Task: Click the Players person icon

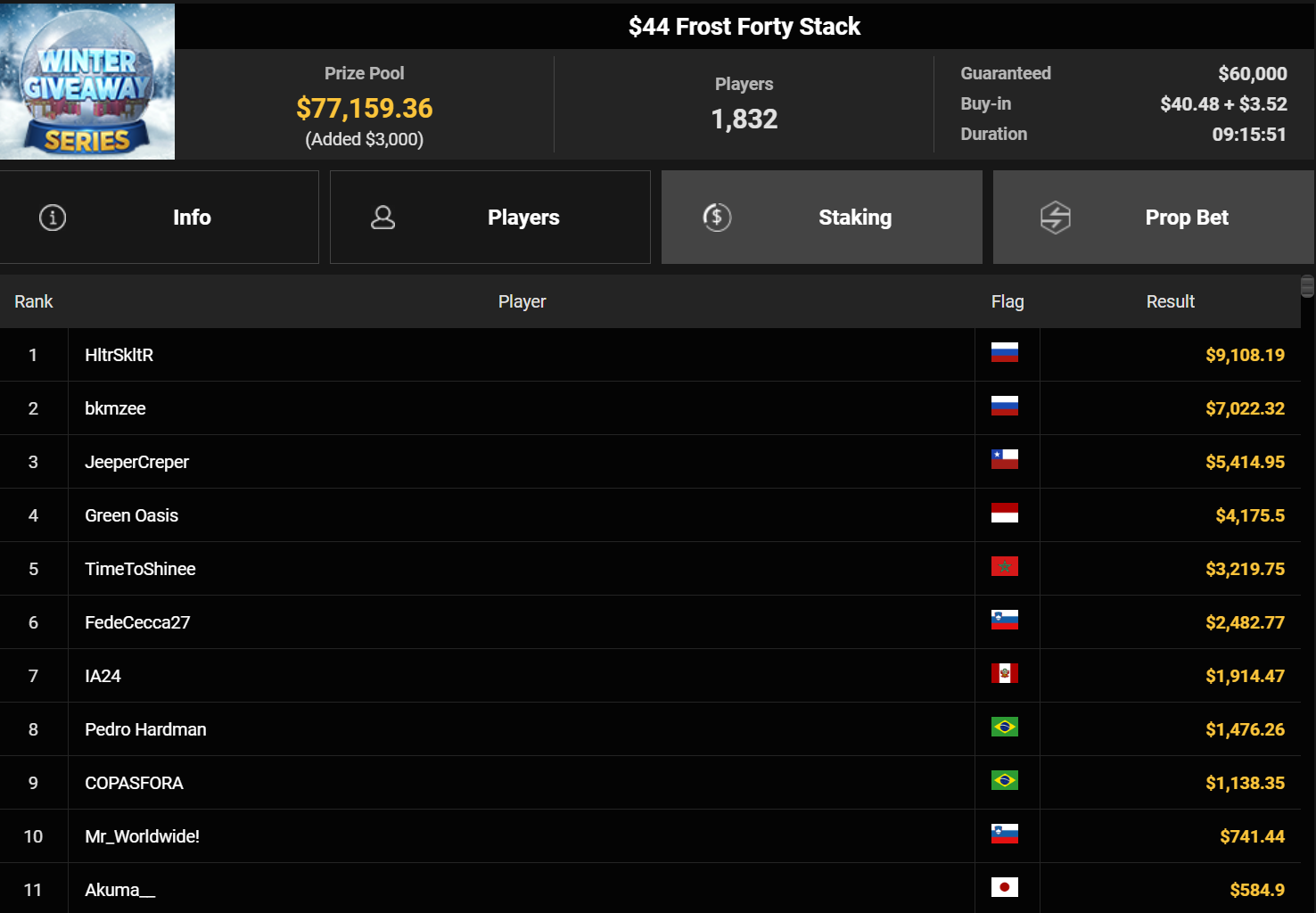Action: coord(382,218)
